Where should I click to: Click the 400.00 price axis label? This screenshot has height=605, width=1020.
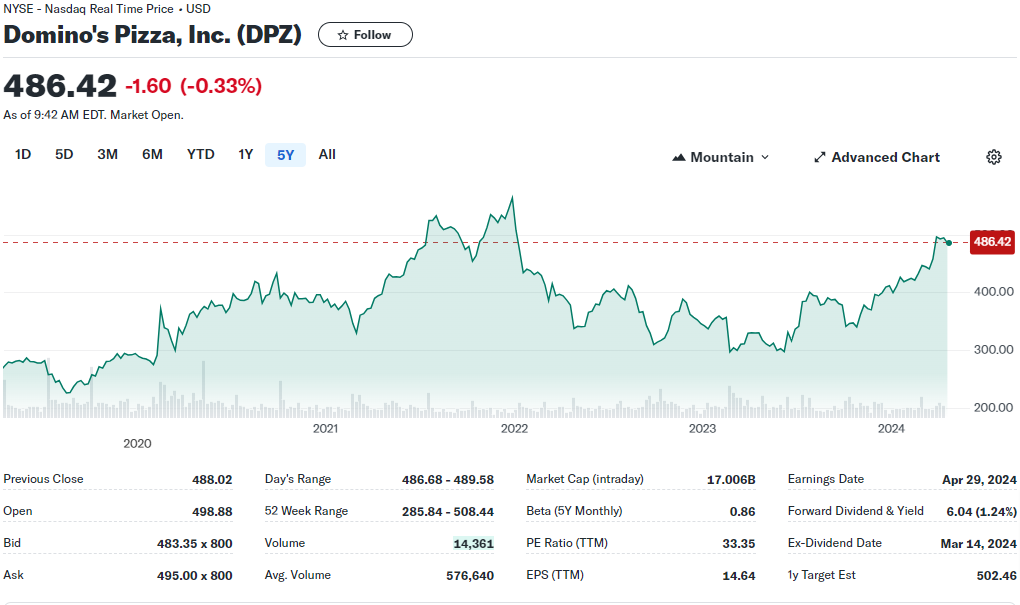pos(993,292)
